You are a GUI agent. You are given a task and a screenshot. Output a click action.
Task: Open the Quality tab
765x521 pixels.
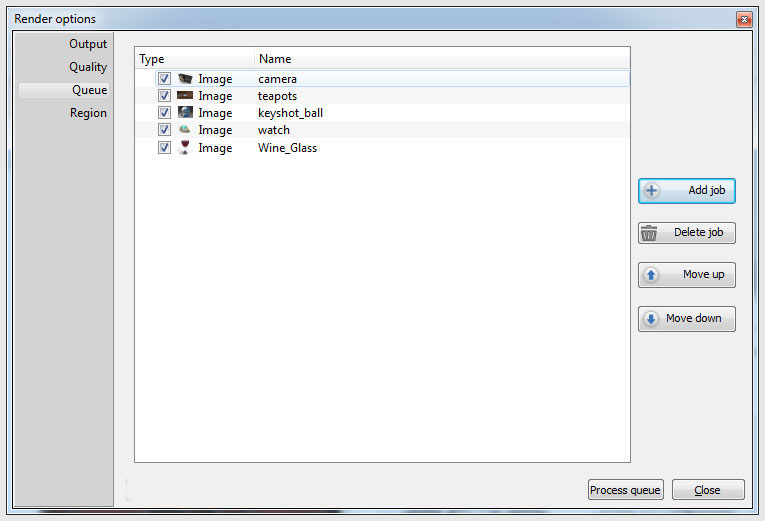tap(88, 67)
